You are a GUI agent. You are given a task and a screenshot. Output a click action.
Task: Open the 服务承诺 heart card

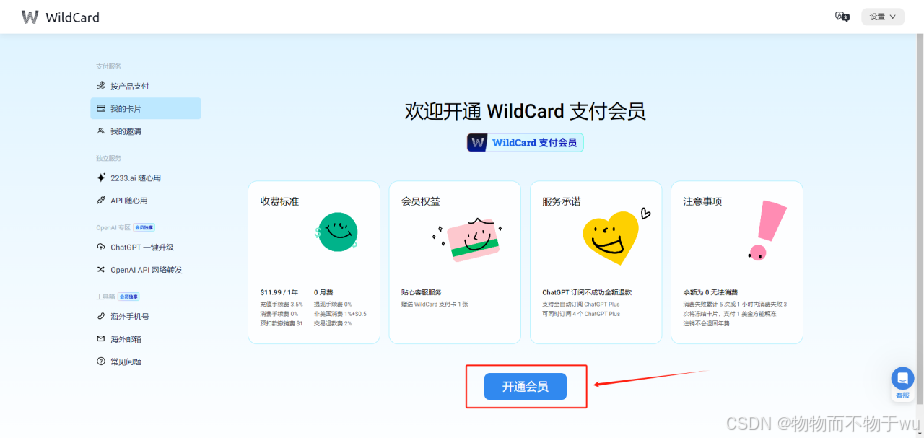pyautogui.click(x=596, y=262)
